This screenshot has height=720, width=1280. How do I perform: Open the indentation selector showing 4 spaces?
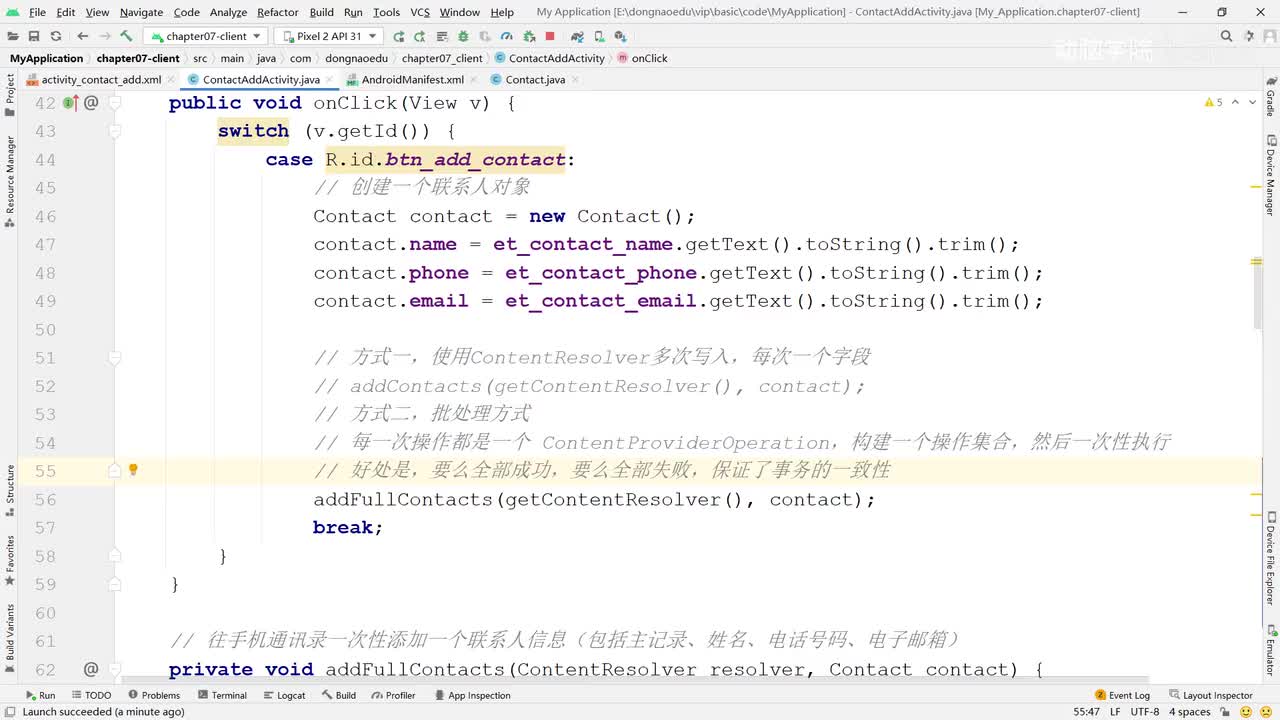tap(1190, 712)
